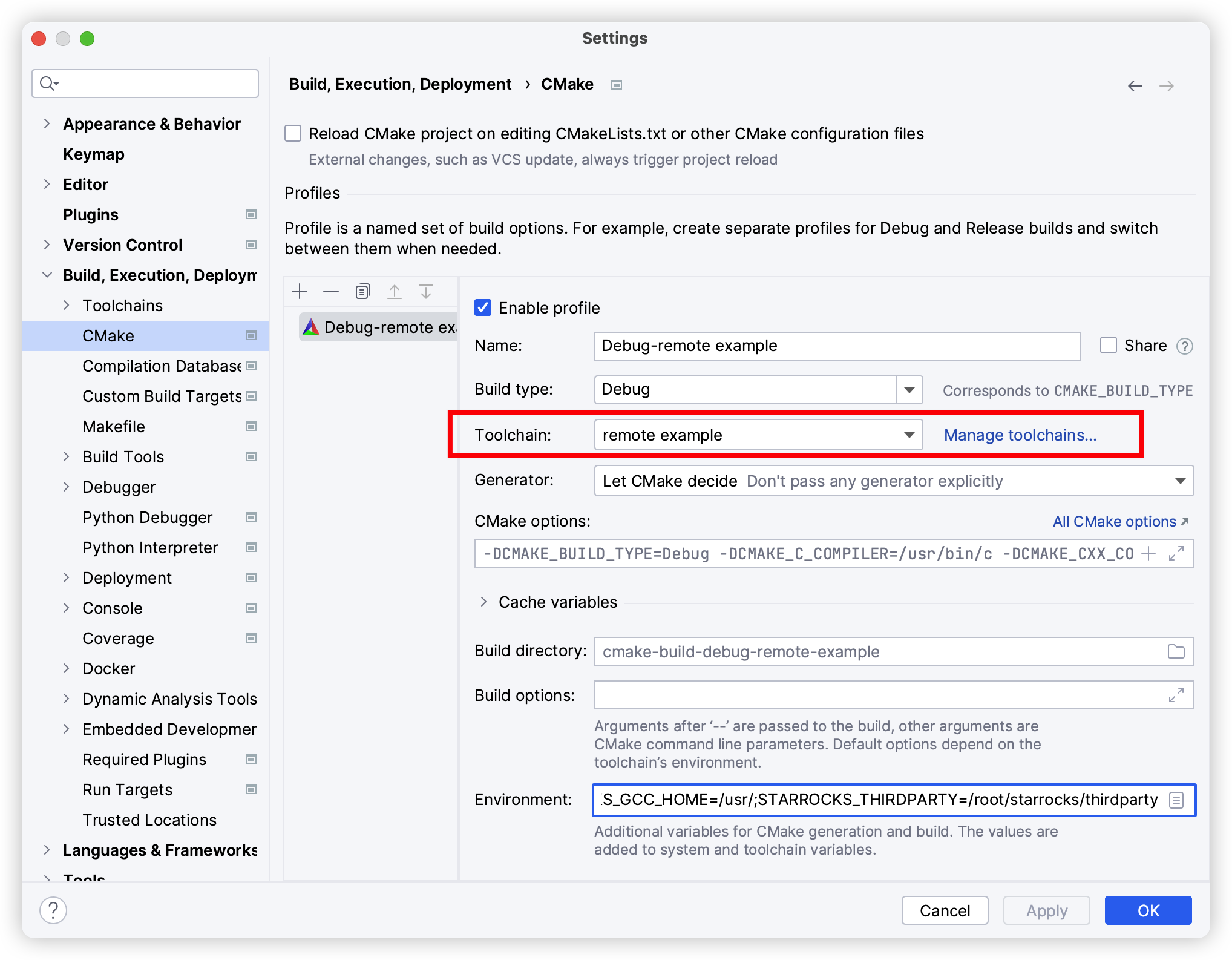The height and width of the screenshot is (960, 1232).
Task: Uncheck the Enable profile checkbox
Action: click(483, 307)
